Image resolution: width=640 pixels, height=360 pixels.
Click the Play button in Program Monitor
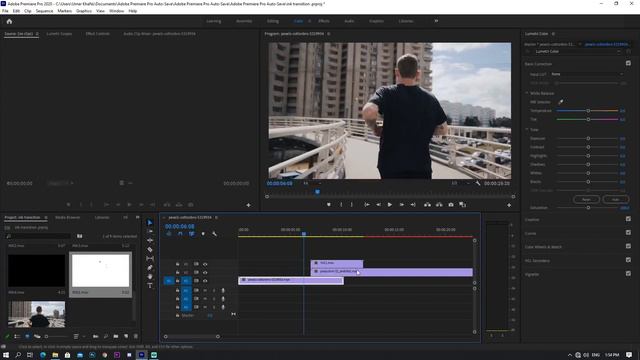(x=389, y=204)
